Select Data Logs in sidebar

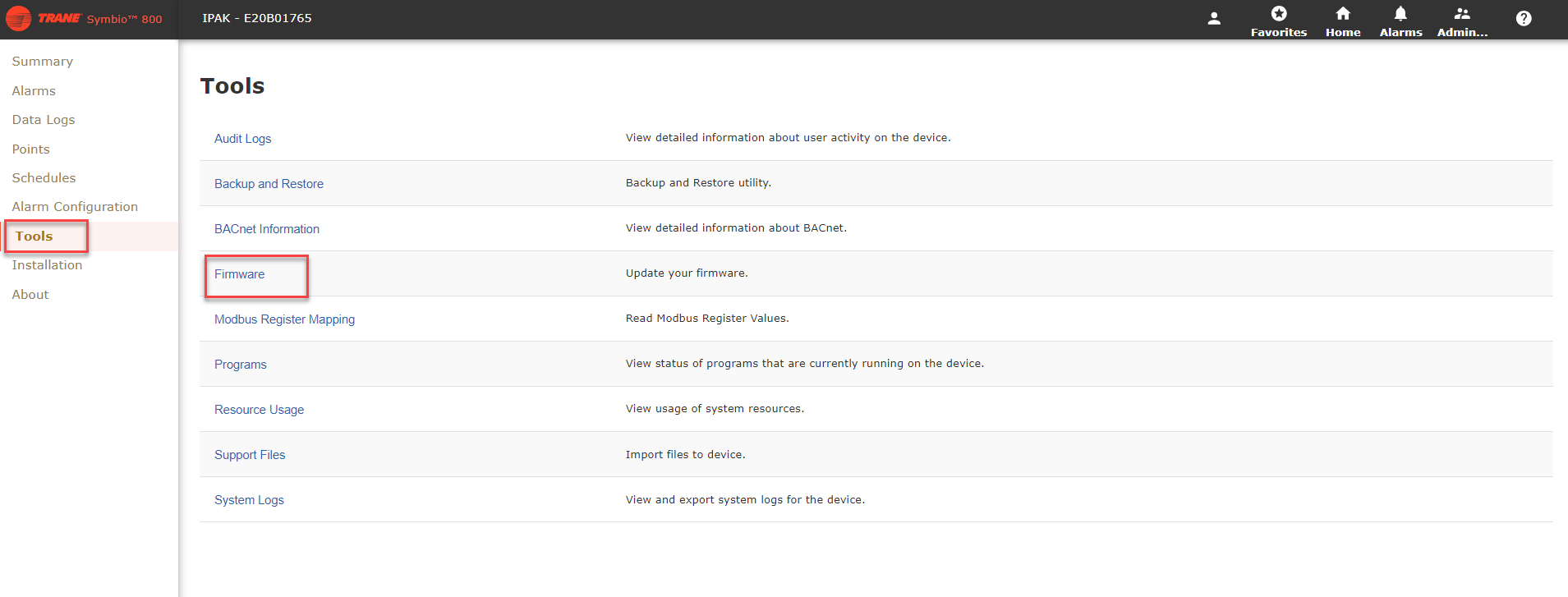pyautogui.click(x=44, y=120)
